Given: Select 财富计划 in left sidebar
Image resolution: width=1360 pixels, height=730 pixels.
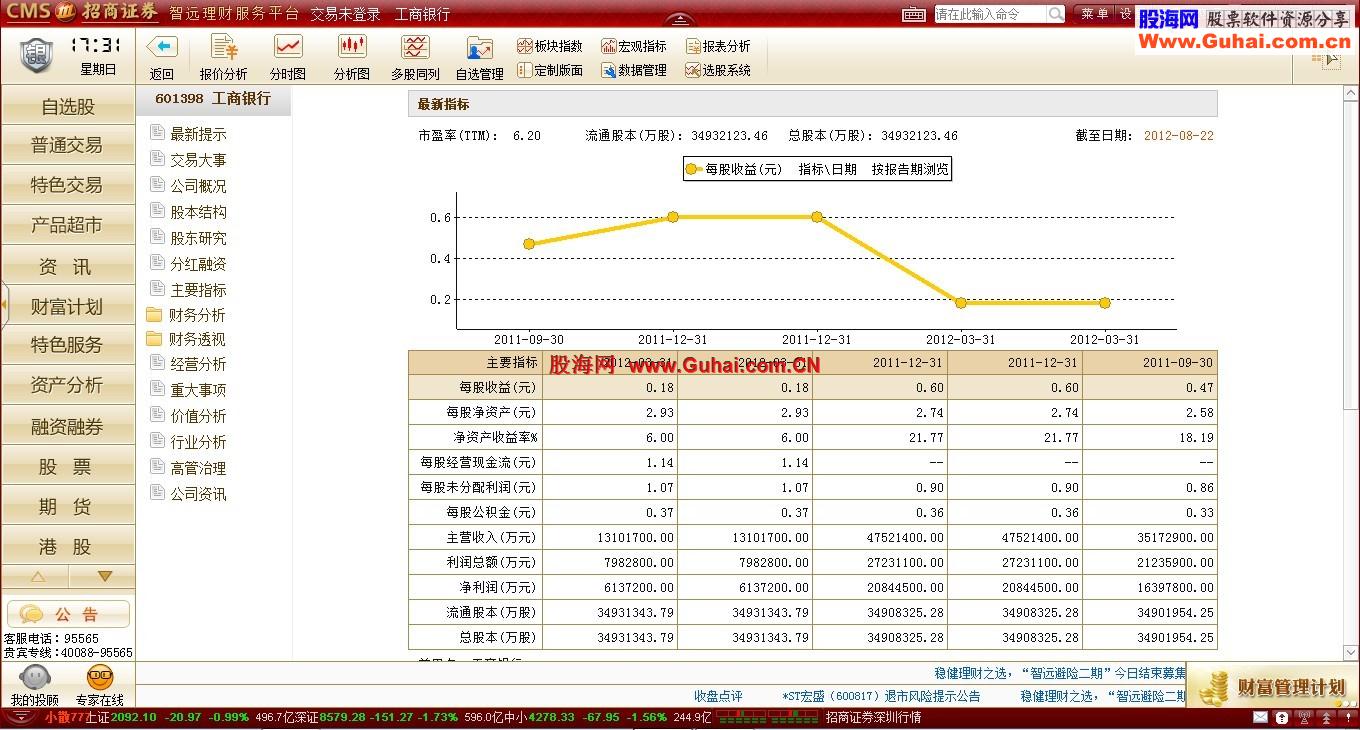Looking at the screenshot, I should pyautogui.click(x=68, y=306).
